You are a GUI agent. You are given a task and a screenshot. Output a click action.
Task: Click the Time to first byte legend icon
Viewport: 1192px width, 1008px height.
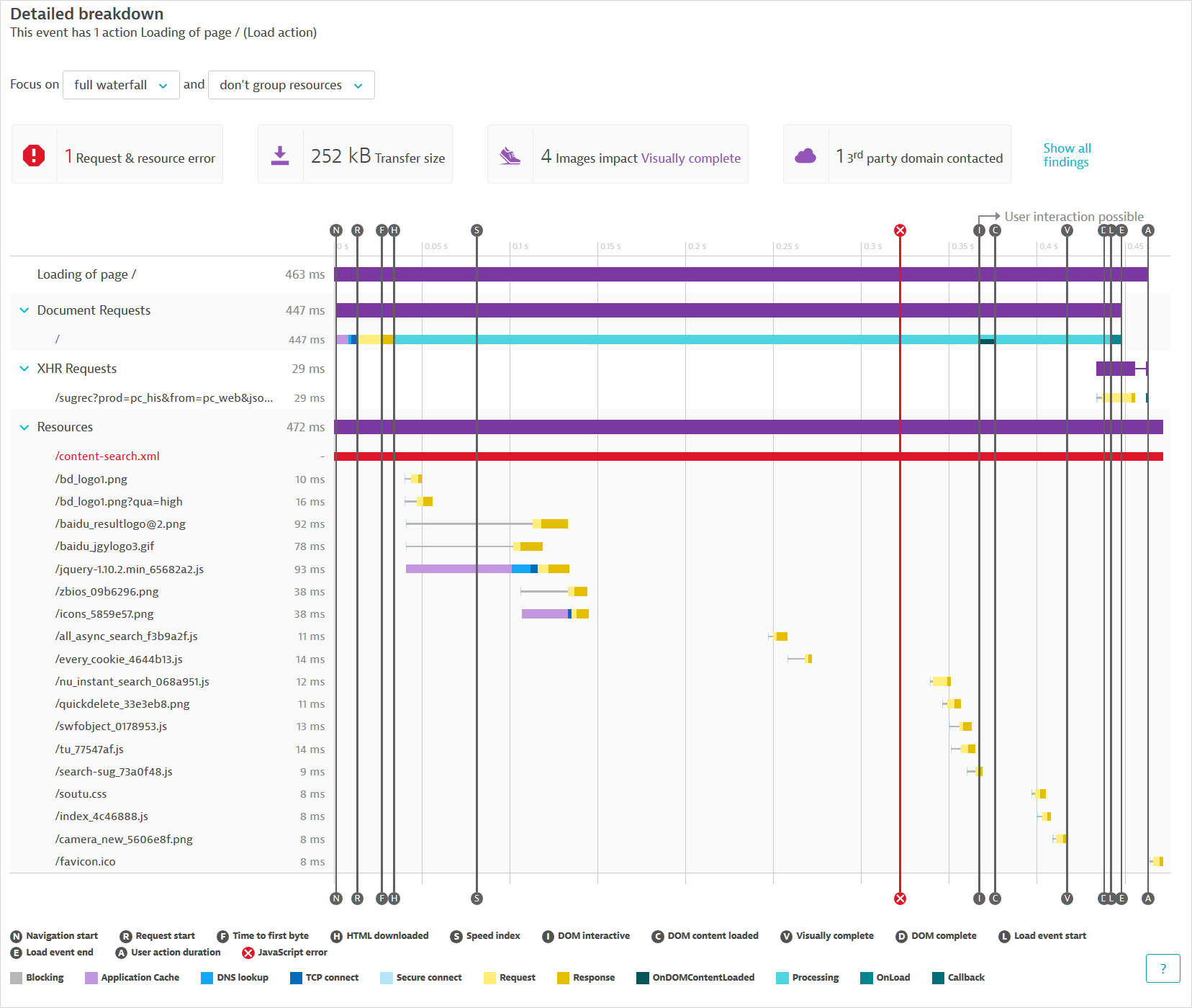pos(223,936)
